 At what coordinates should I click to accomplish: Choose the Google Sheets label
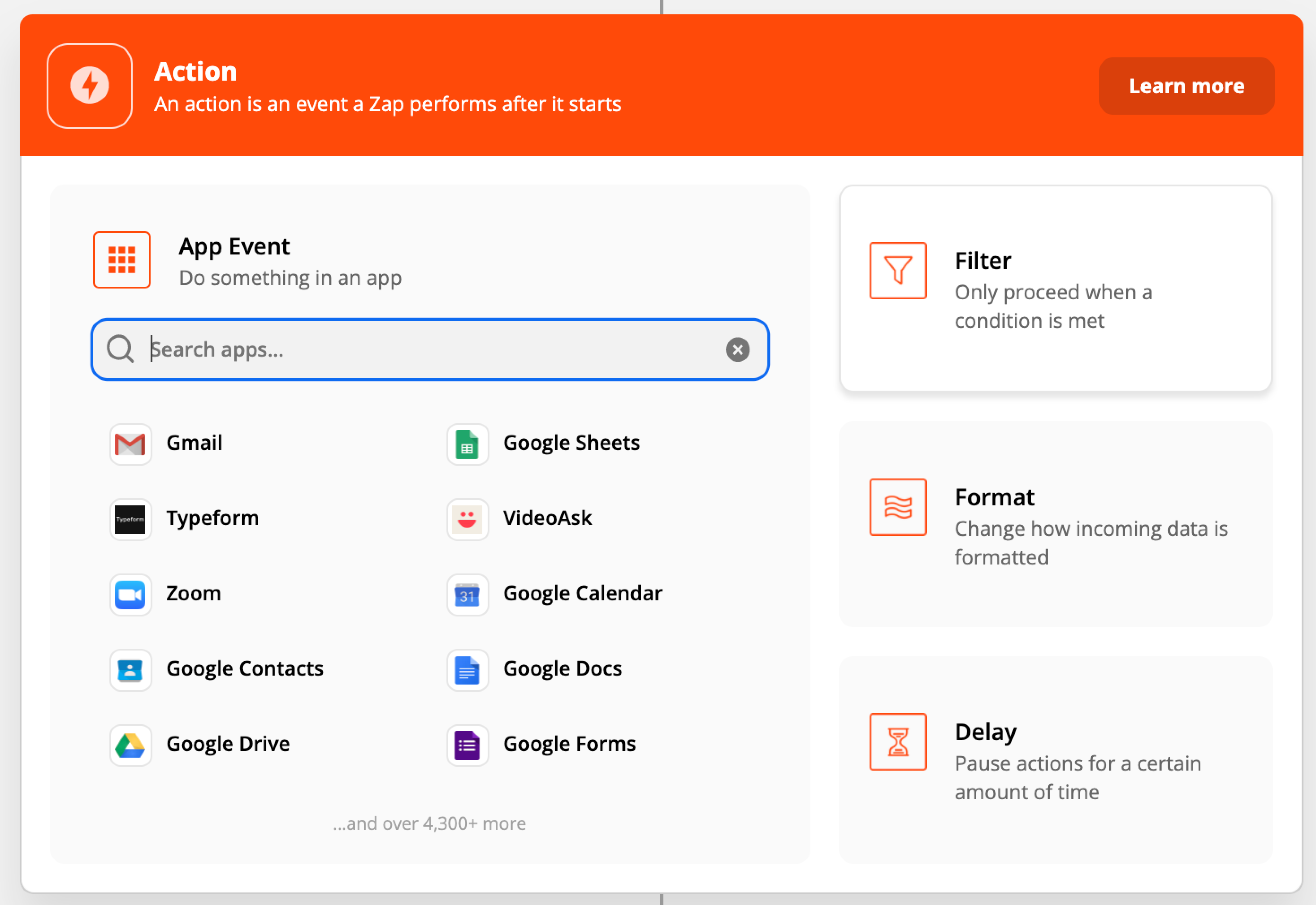click(x=571, y=443)
